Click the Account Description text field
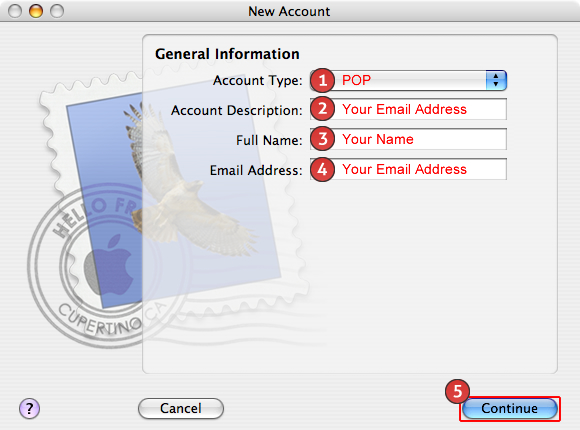The height and width of the screenshot is (430, 580). [408, 109]
